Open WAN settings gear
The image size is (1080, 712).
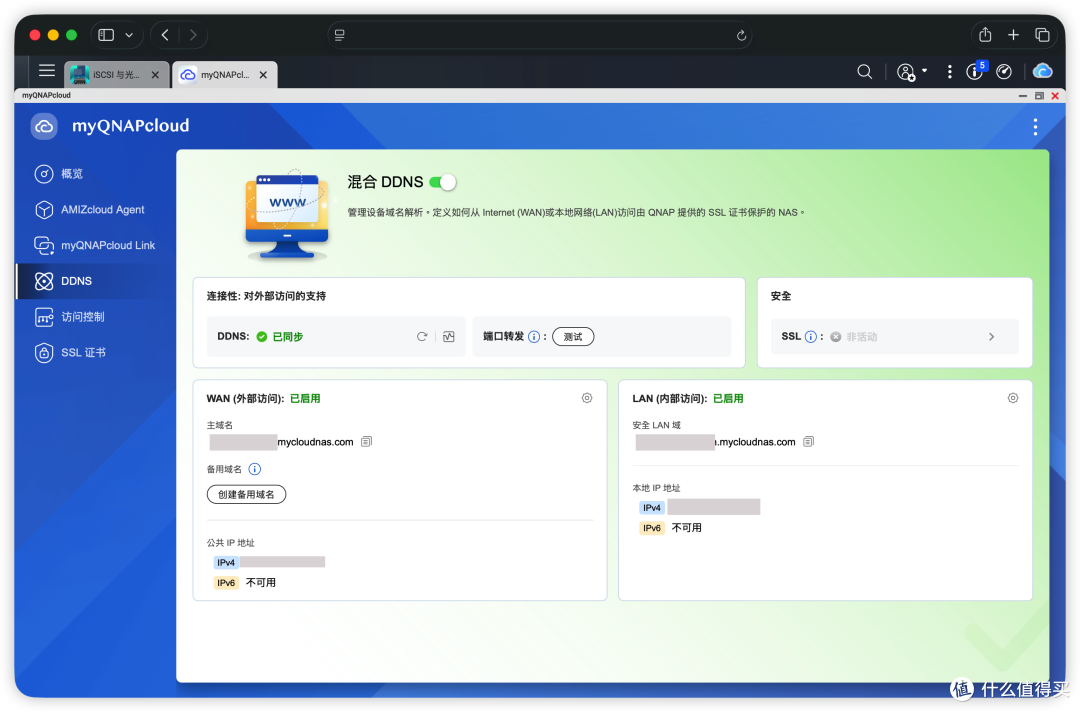(x=587, y=398)
